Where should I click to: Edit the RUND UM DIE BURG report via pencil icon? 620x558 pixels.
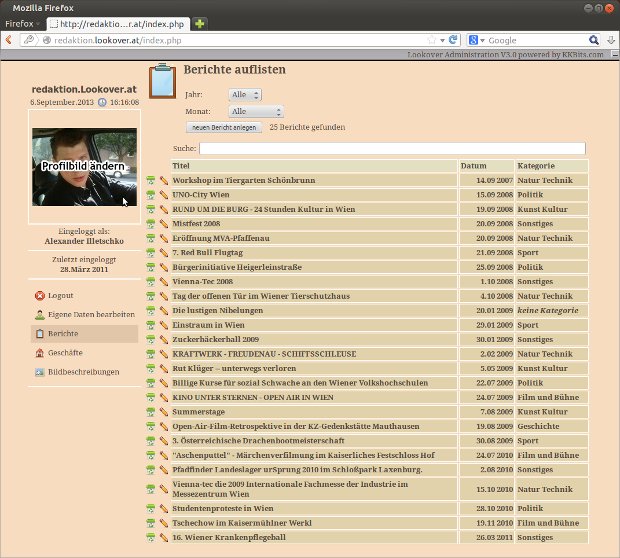(x=164, y=209)
